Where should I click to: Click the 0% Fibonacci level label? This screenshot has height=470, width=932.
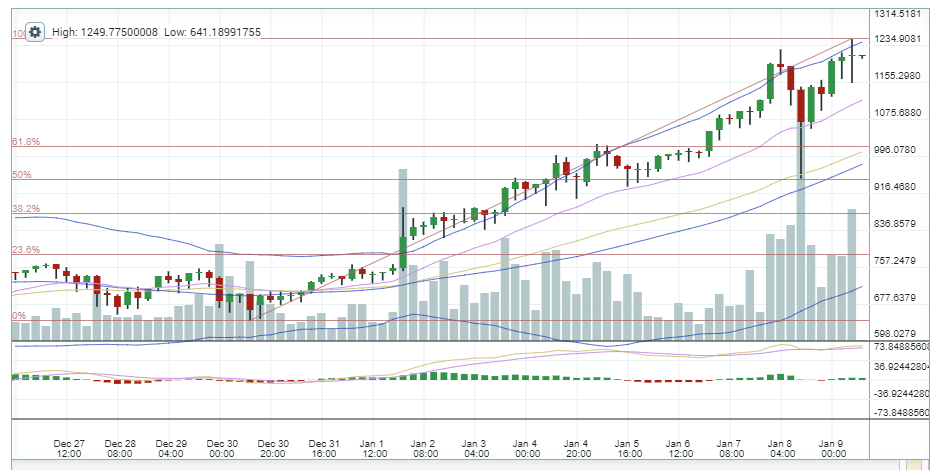point(19,316)
